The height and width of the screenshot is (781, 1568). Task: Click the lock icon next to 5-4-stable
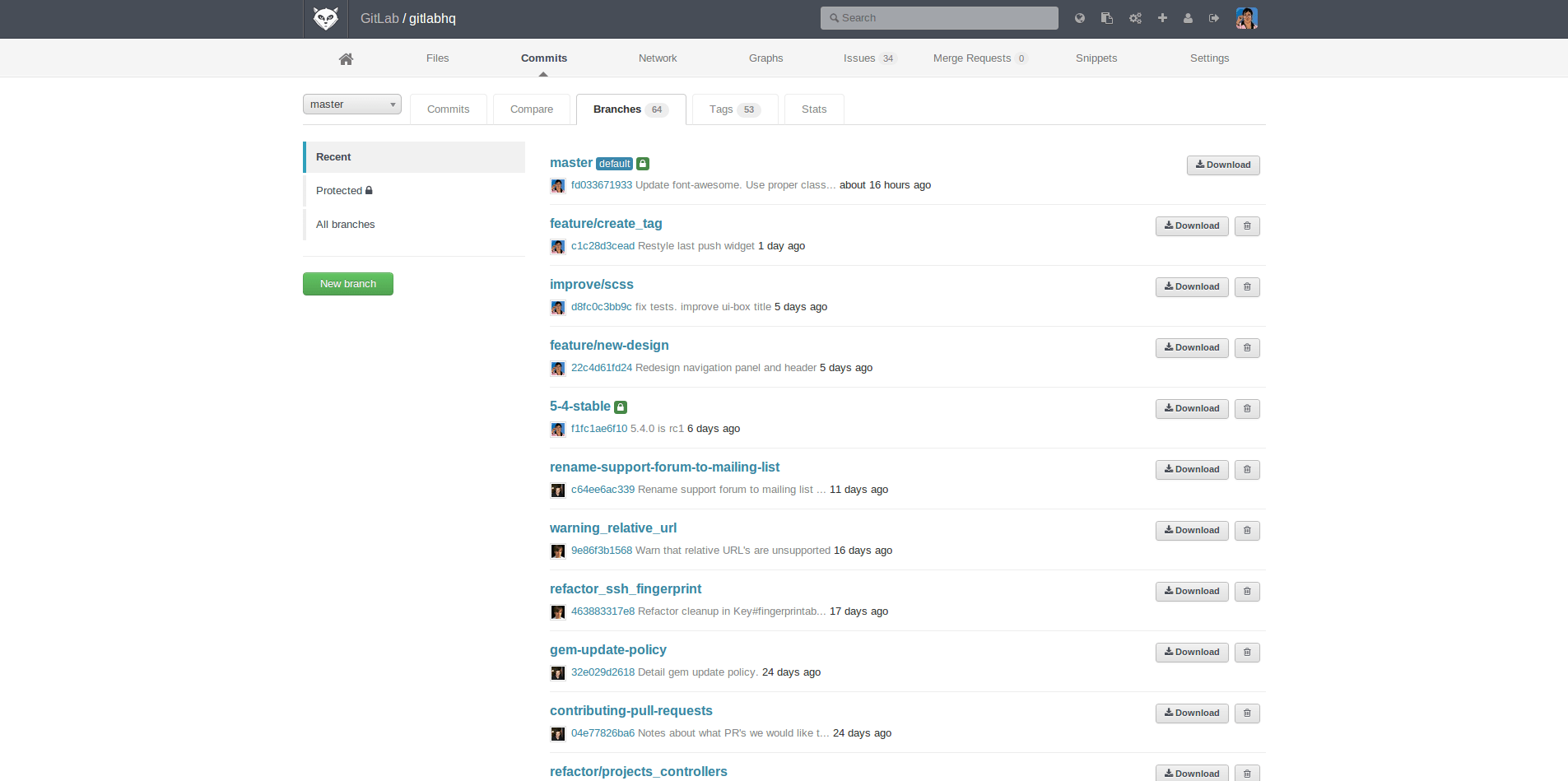pyautogui.click(x=621, y=406)
